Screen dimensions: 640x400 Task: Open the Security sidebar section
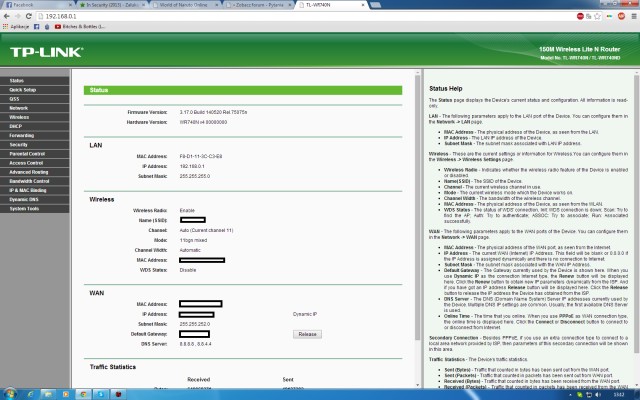click(35, 144)
